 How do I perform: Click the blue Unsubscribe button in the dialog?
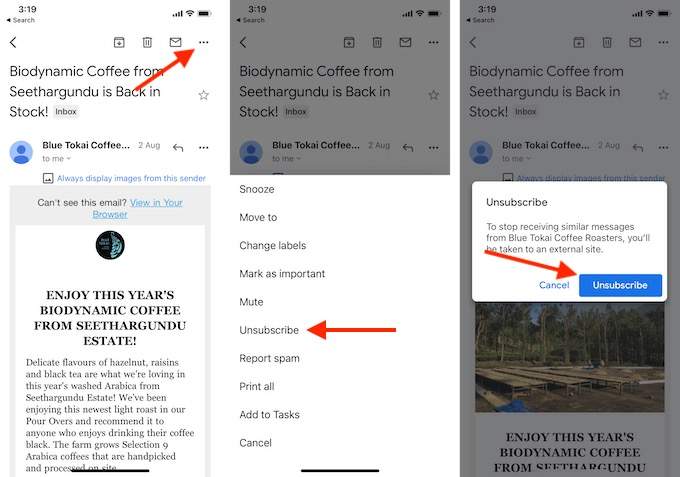[620, 285]
